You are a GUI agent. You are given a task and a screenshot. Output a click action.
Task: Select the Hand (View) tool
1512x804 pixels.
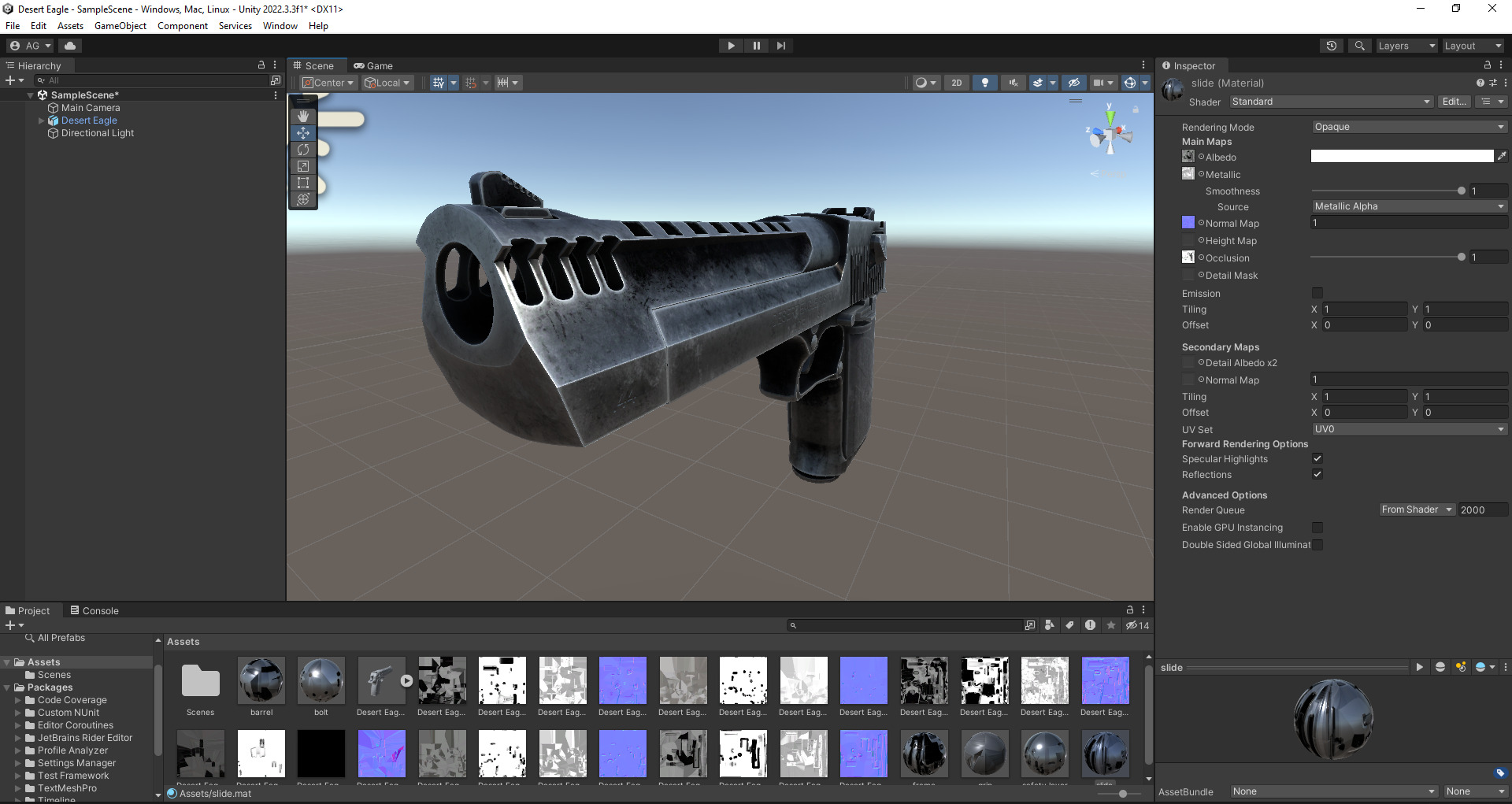[303, 117]
